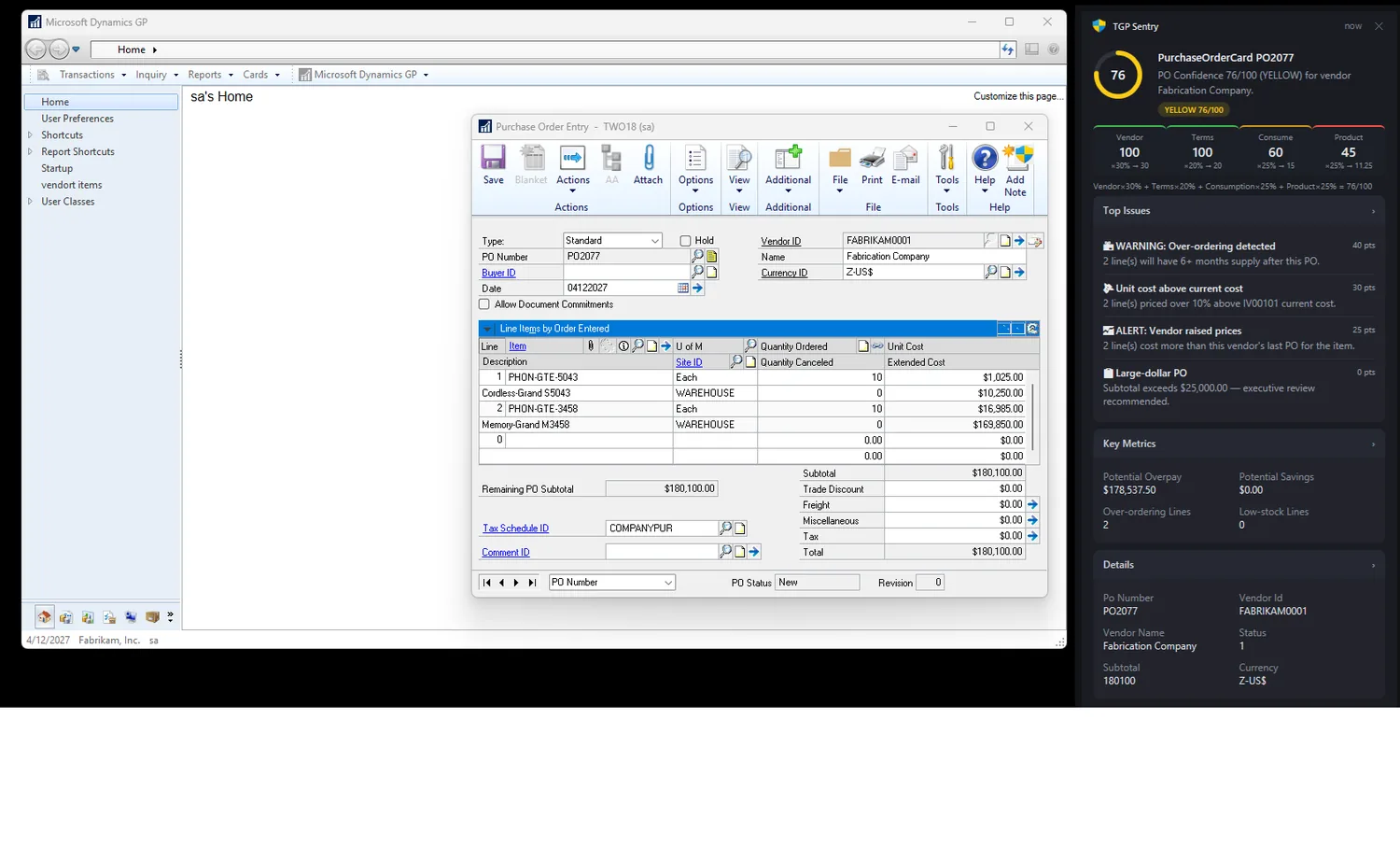The height and width of the screenshot is (846, 1400).
Task: Click the YELLOW 76/100 badge in TGP Sentry
Action: 1194,110
